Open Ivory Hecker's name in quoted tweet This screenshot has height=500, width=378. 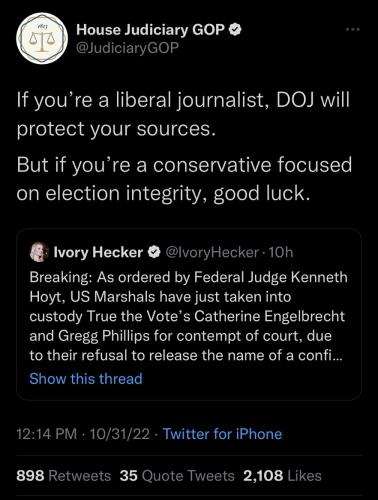(x=98, y=252)
